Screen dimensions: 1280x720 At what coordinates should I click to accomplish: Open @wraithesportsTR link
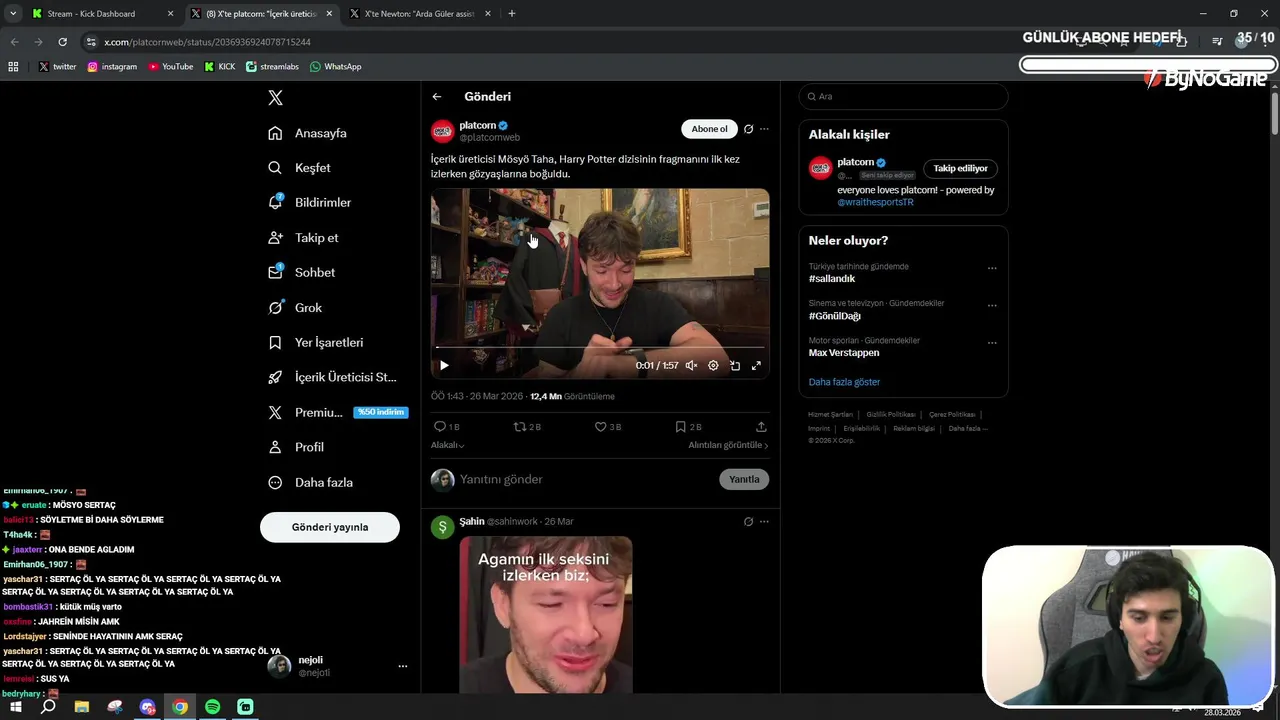875,202
